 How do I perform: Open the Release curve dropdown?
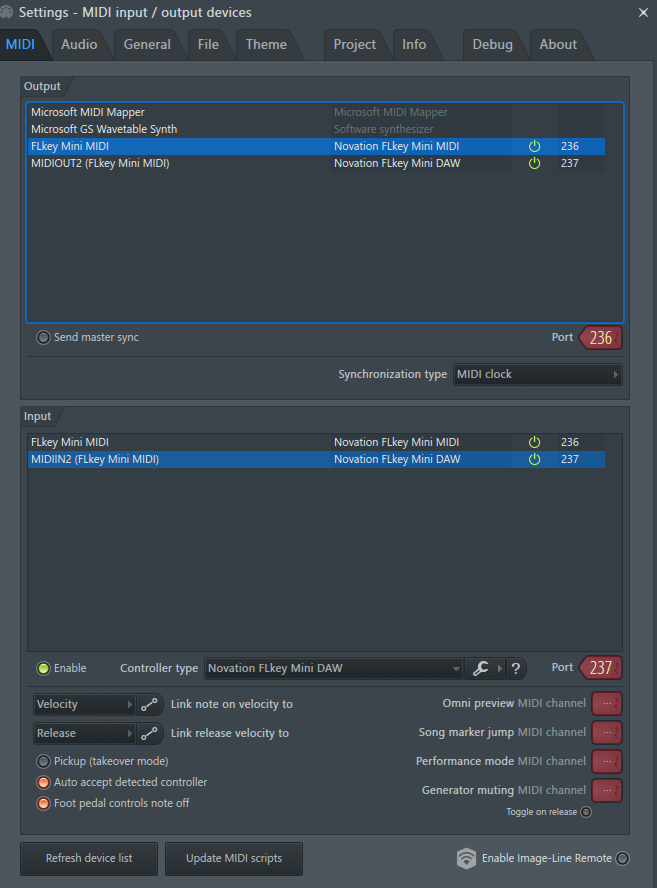point(84,733)
